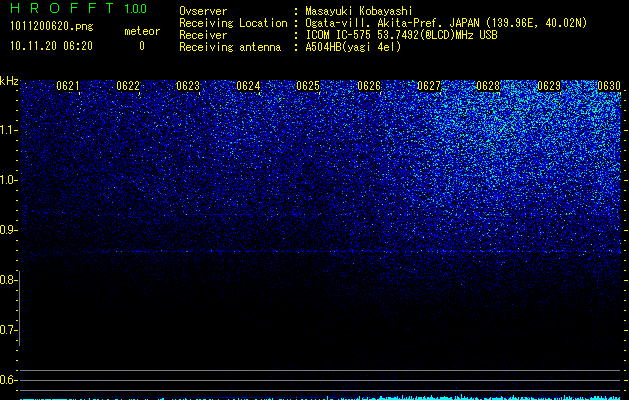Click the 1.1 kHz axis label
629x400 pixels.
pos(8,130)
